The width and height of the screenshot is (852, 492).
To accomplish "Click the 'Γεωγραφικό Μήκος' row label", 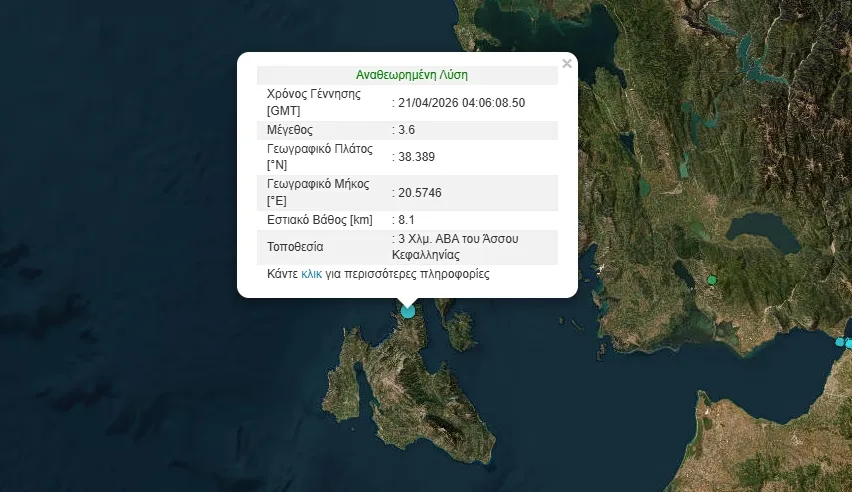I will coord(318,185).
